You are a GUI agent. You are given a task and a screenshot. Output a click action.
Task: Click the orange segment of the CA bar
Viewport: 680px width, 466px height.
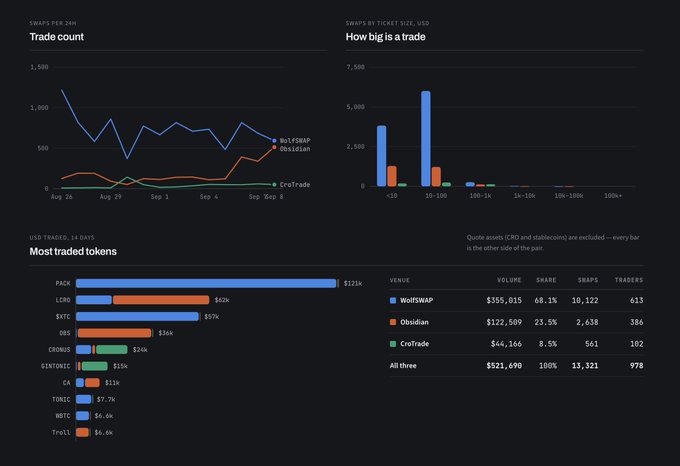point(92,383)
